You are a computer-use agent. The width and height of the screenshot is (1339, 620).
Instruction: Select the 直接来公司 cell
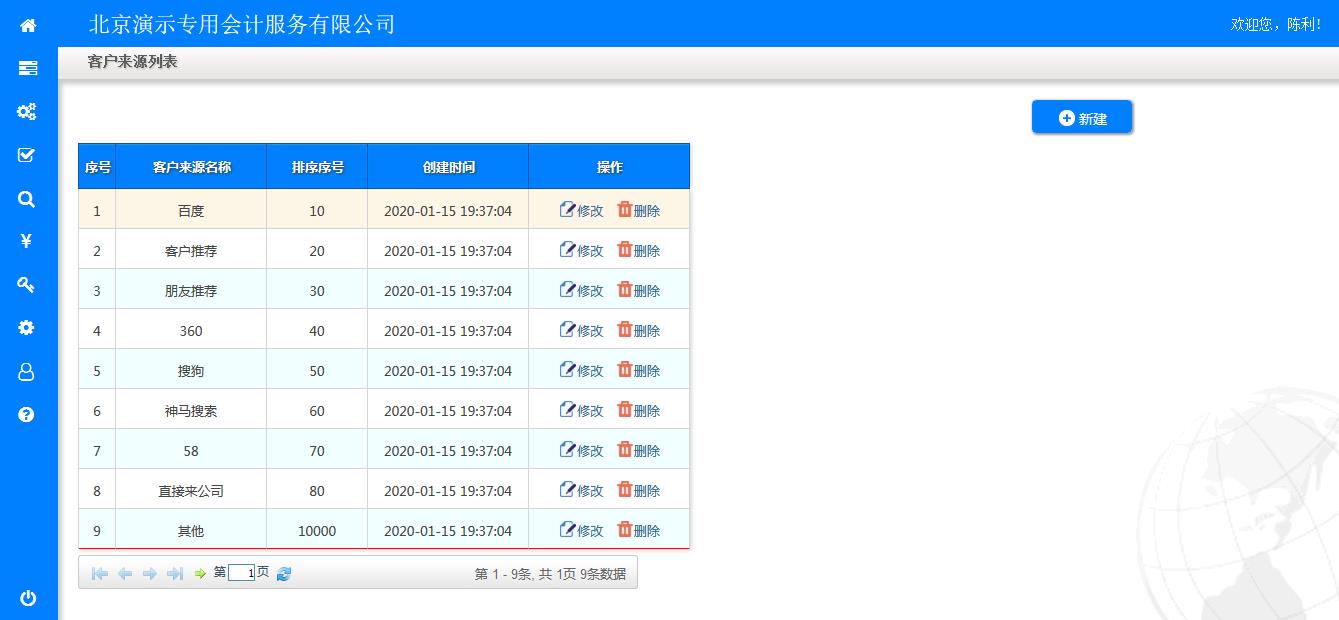click(191, 490)
